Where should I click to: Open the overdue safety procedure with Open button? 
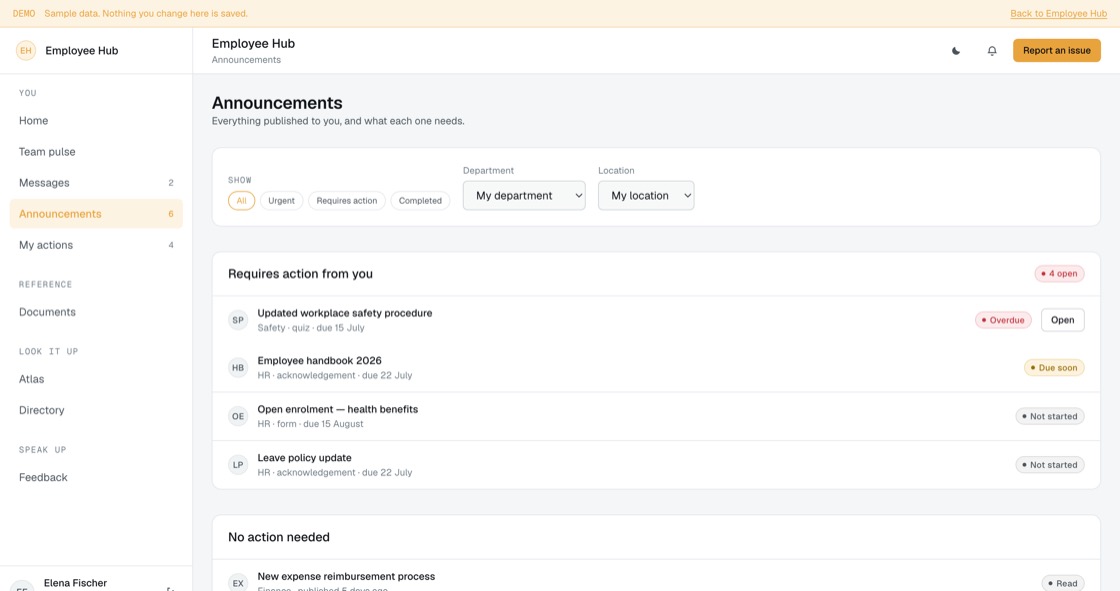click(x=1062, y=320)
